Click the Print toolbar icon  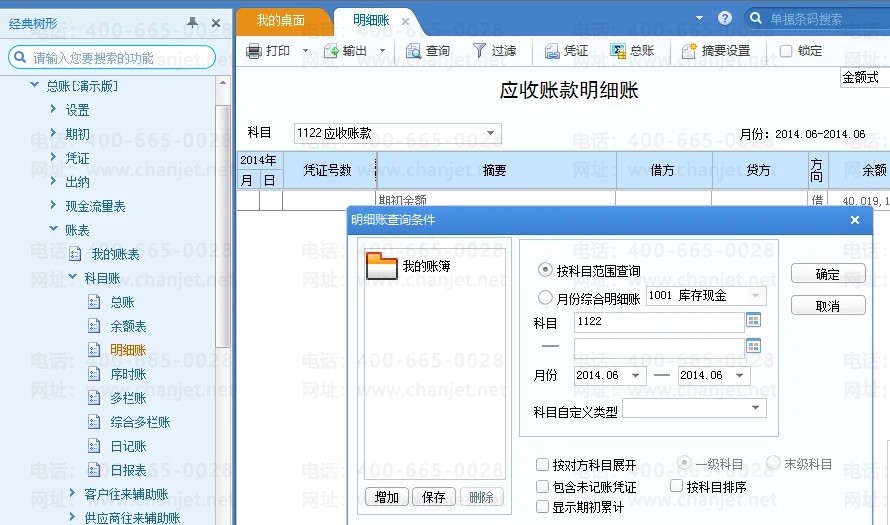253,51
